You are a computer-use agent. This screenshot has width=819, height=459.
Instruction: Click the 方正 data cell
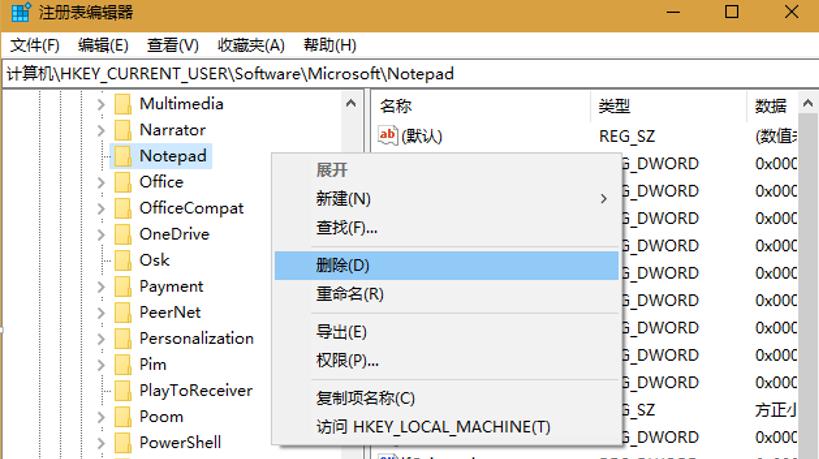pyautogui.click(x=776, y=410)
